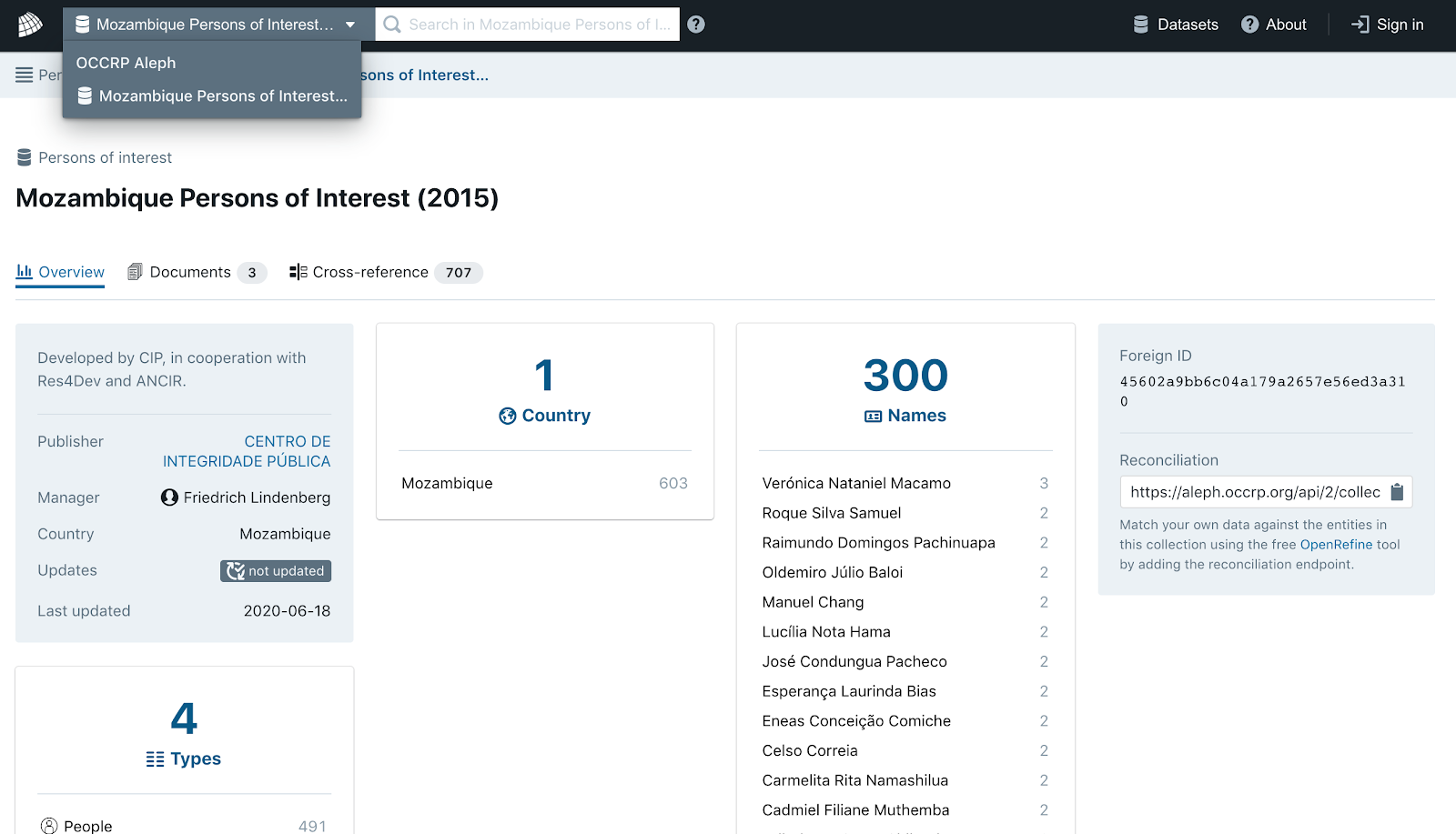Click the Persons of interest category link
The width and height of the screenshot is (1456, 834).
[105, 157]
